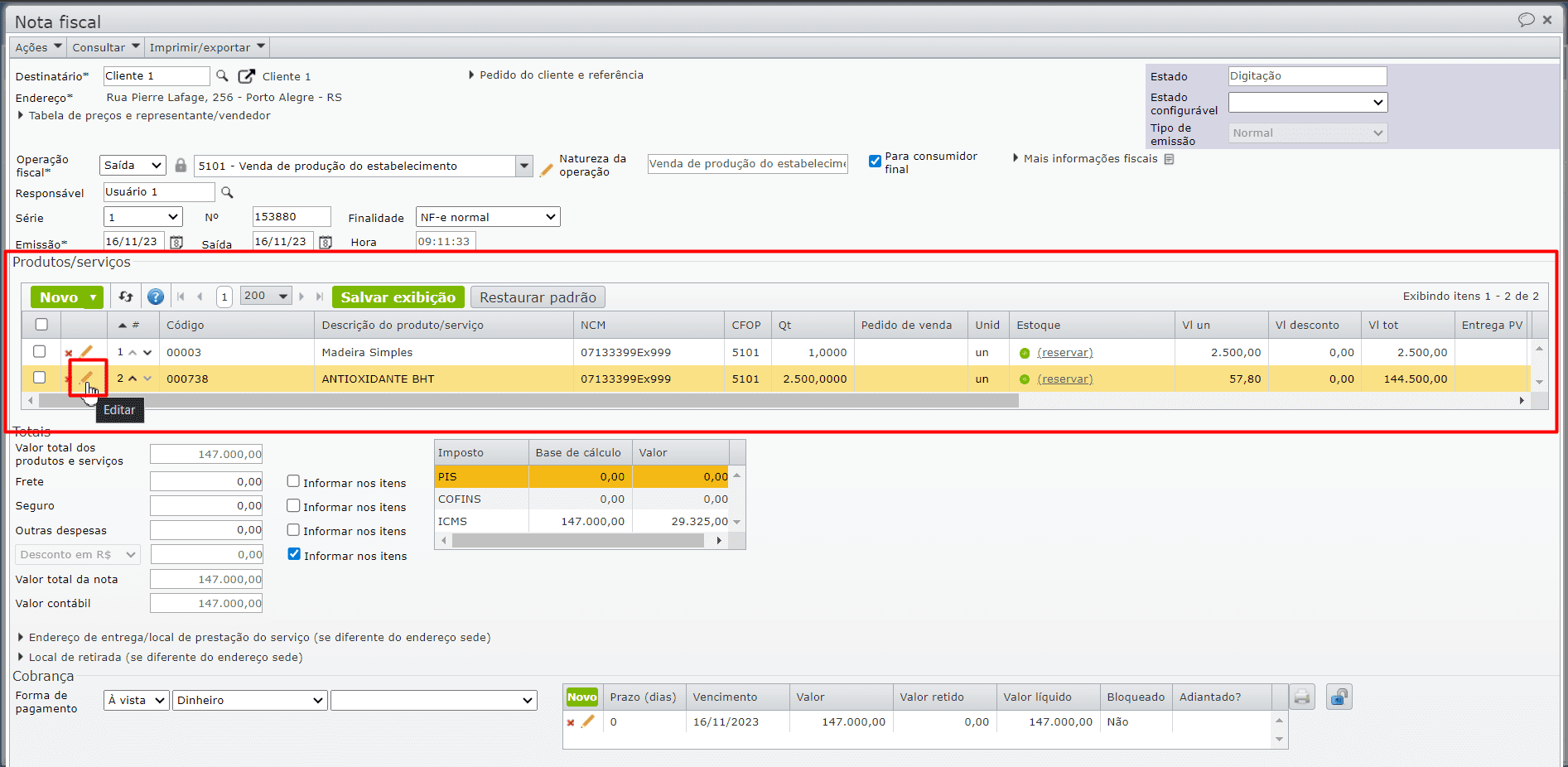Delete the payment installment row in Cobrança

pos(571,723)
